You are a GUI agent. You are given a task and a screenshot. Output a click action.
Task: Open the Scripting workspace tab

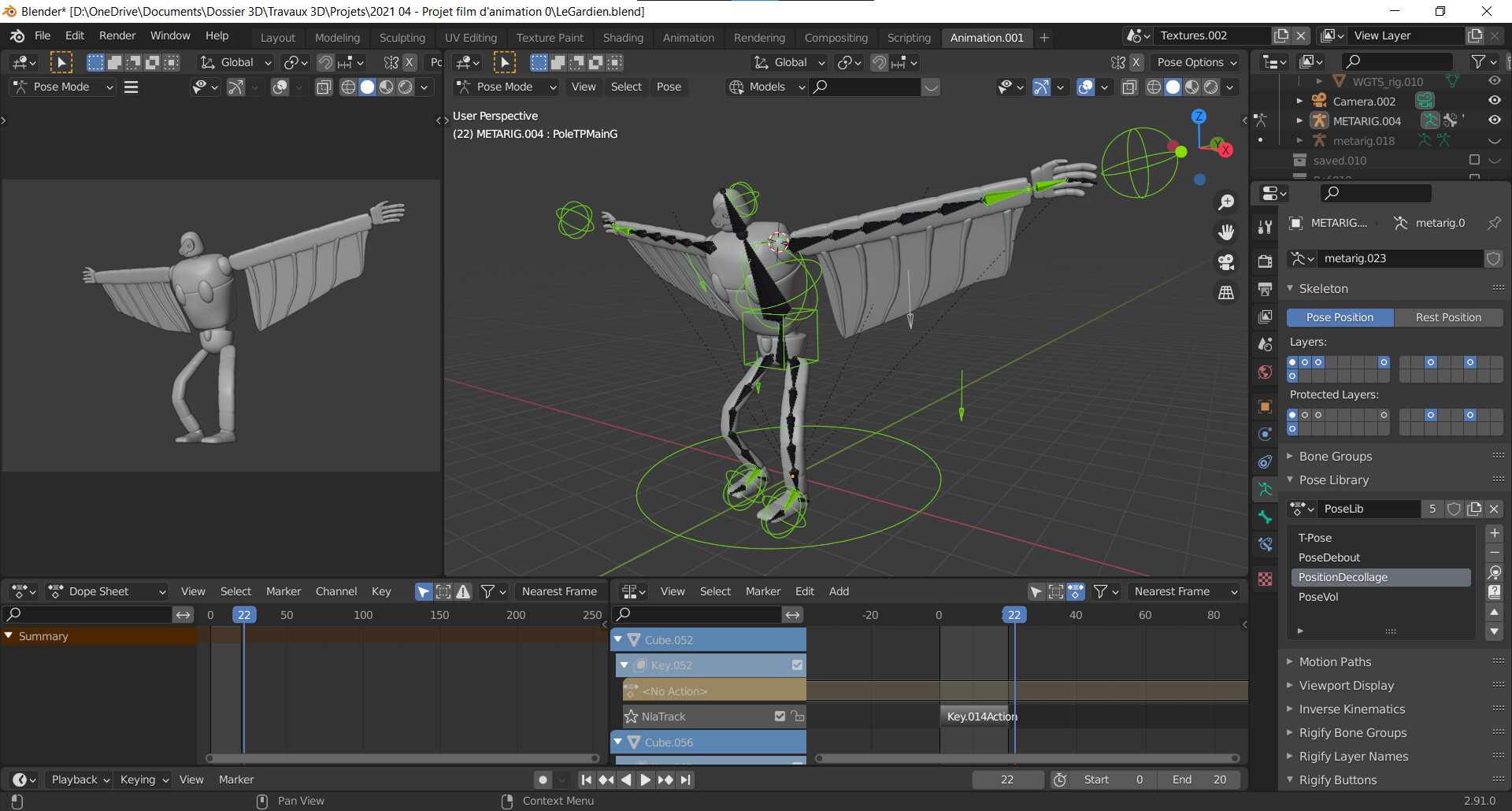click(x=909, y=37)
